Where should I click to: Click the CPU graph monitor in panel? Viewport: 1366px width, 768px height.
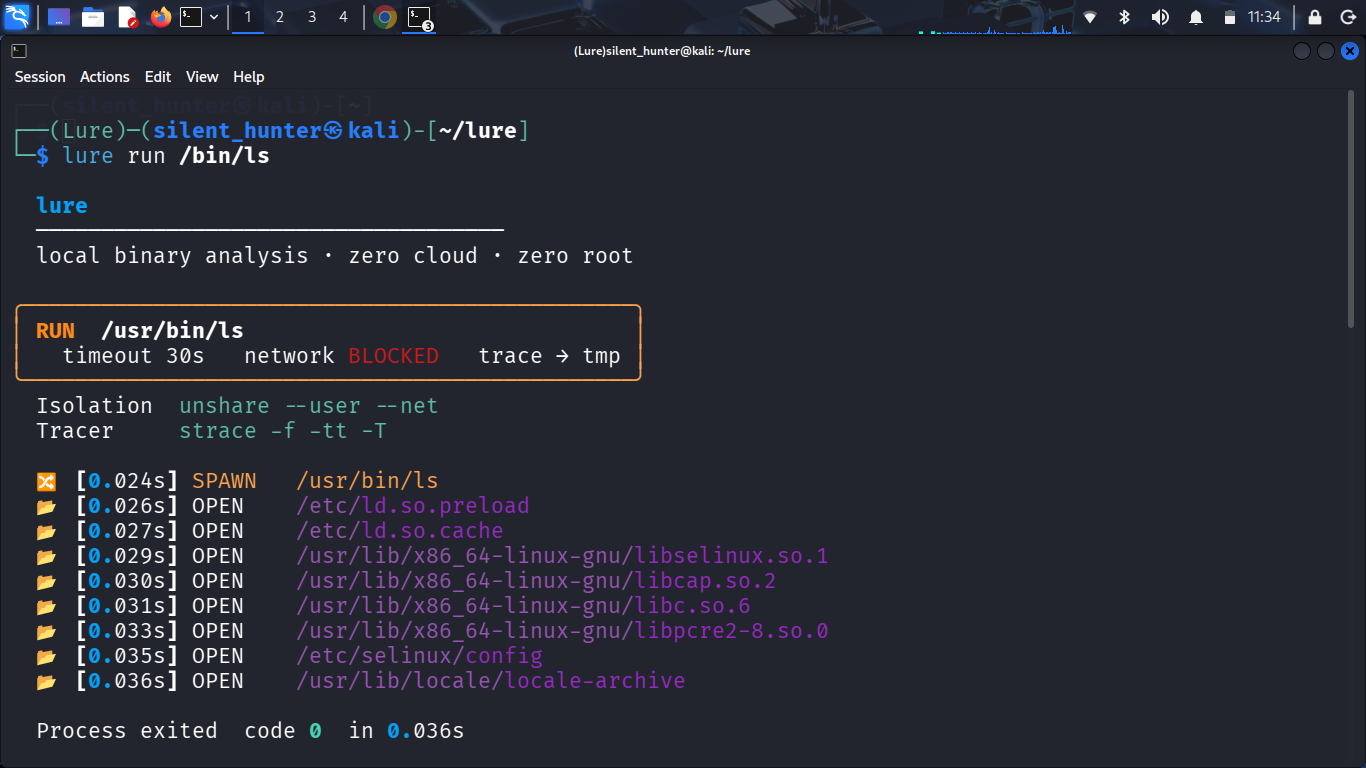pos(996,20)
